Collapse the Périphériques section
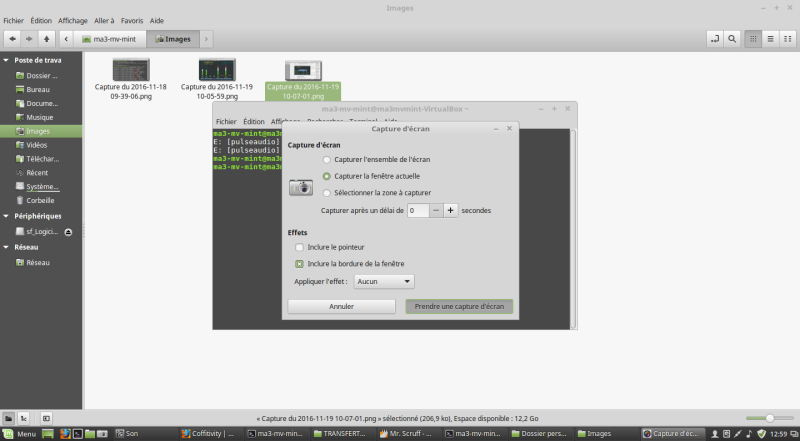 (6, 216)
